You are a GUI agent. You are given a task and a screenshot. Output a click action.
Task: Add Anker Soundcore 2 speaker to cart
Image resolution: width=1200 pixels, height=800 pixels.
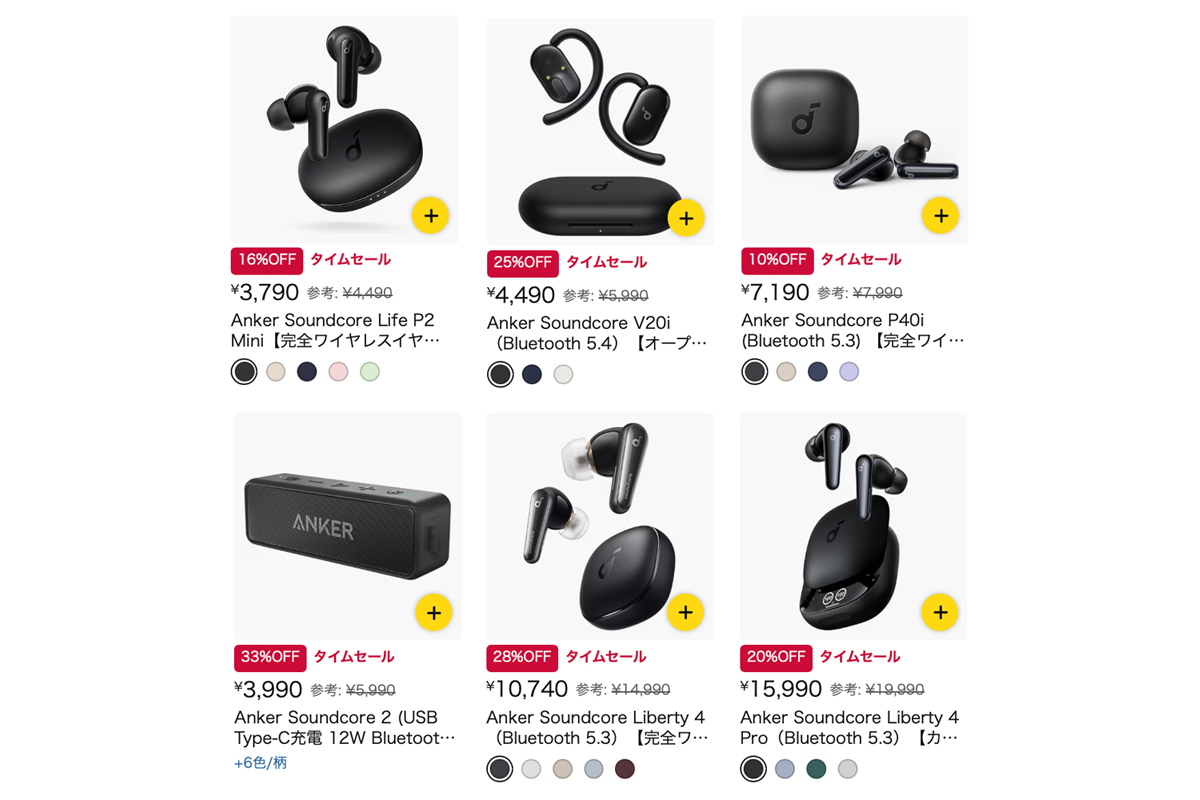coord(433,612)
